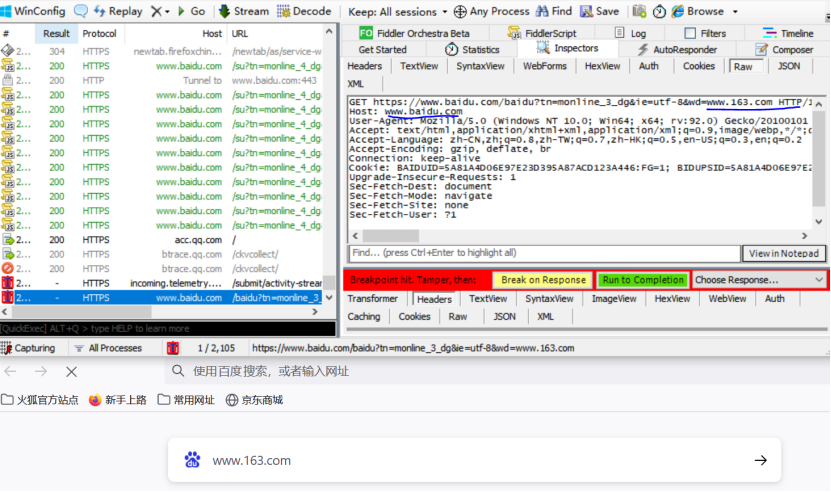Open the Get Started tab

click(x=382, y=50)
